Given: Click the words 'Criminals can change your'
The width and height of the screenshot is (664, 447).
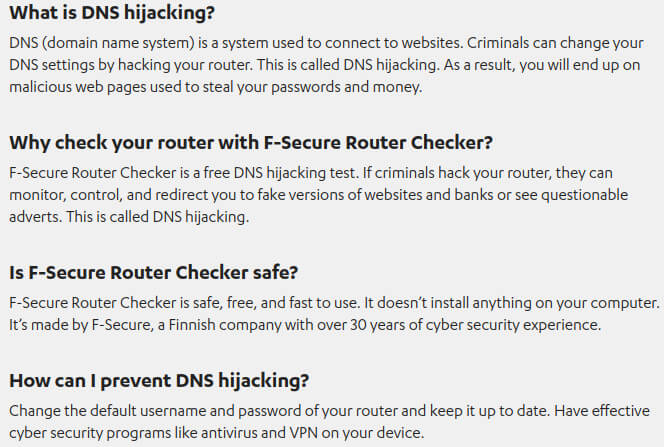Looking at the screenshot, I should coord(555,43).
